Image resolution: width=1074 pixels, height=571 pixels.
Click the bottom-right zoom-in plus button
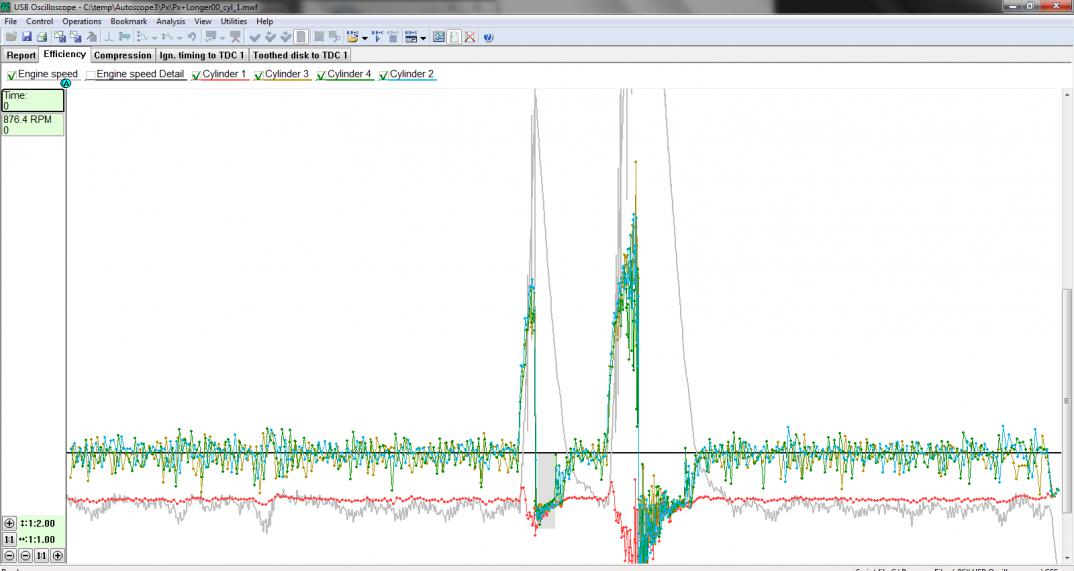pos(57,555)
